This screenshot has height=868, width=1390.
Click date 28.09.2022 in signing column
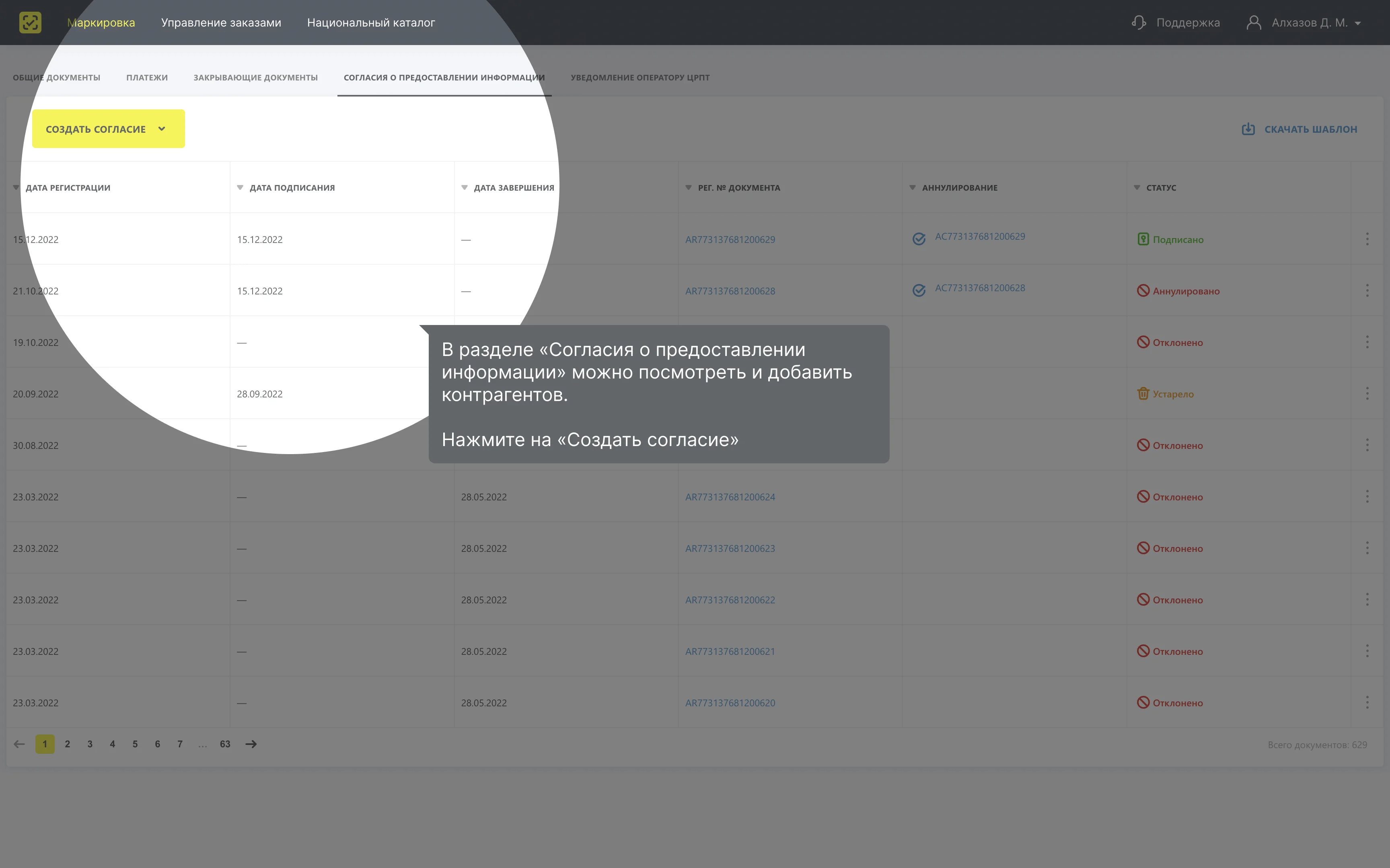[x=259, y=394]
